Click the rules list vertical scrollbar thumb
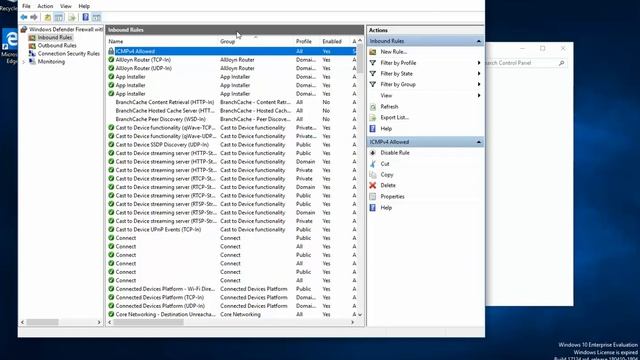Image resolution: width=640 pixels, height=360 pixels. click(x=360, y=59)
